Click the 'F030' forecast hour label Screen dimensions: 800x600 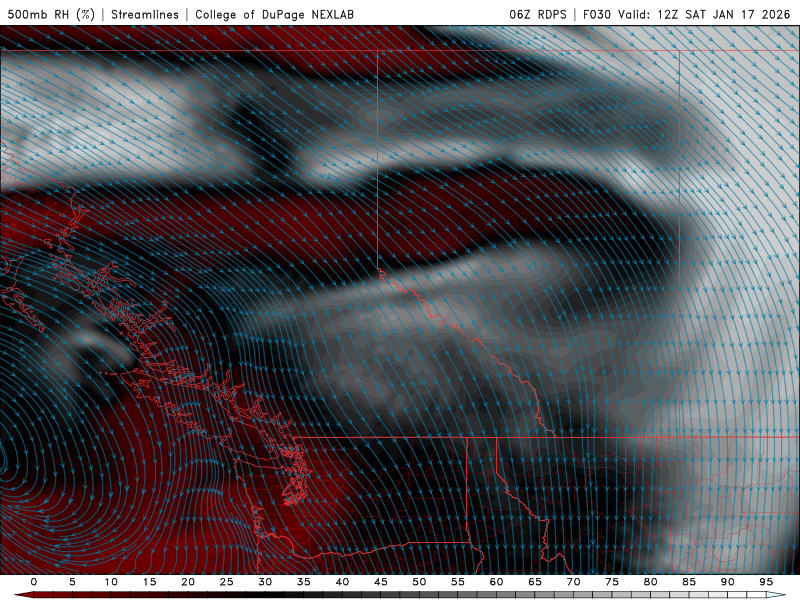coord(597,14)
